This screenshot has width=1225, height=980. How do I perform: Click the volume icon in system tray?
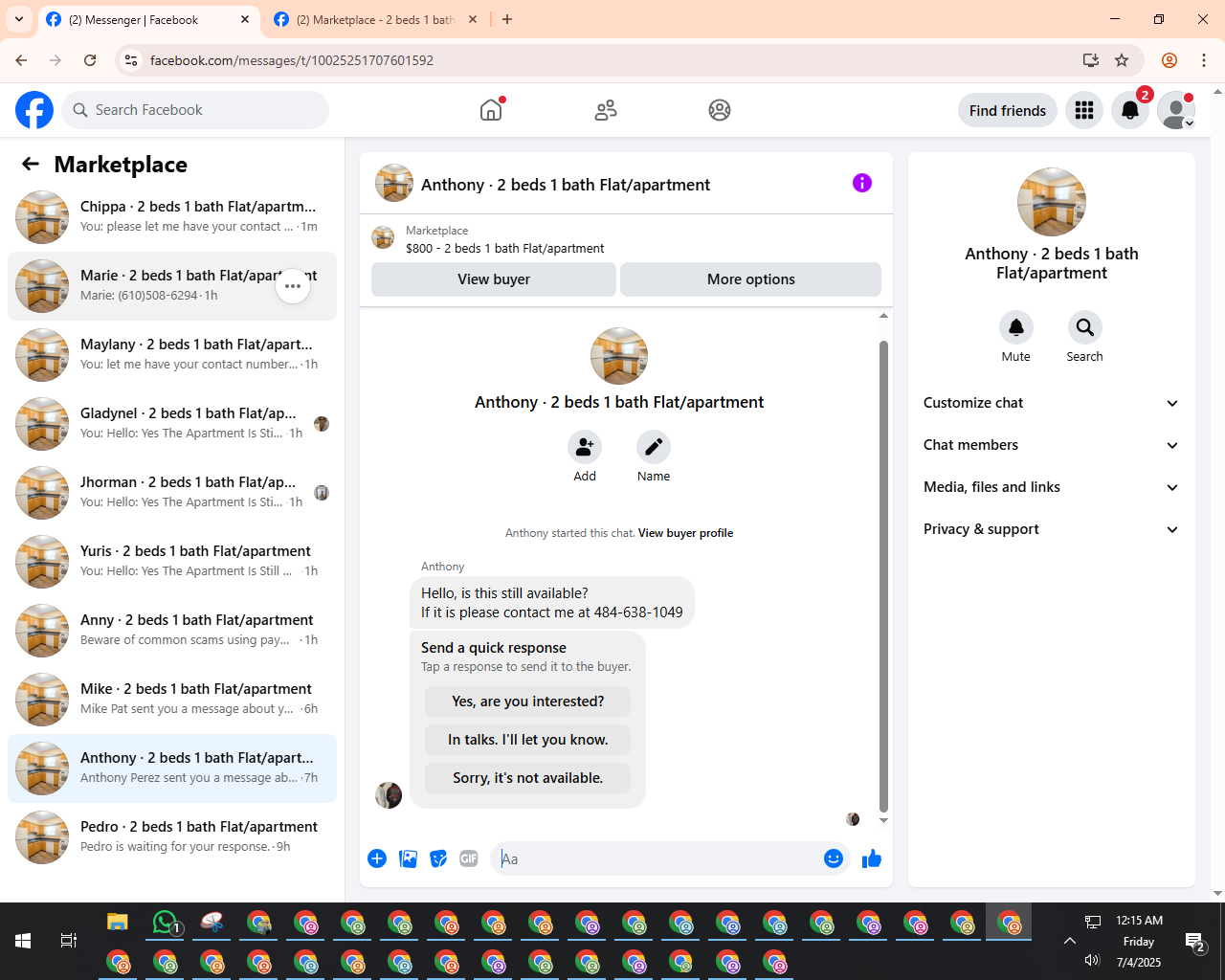[x=1093, y=960]
